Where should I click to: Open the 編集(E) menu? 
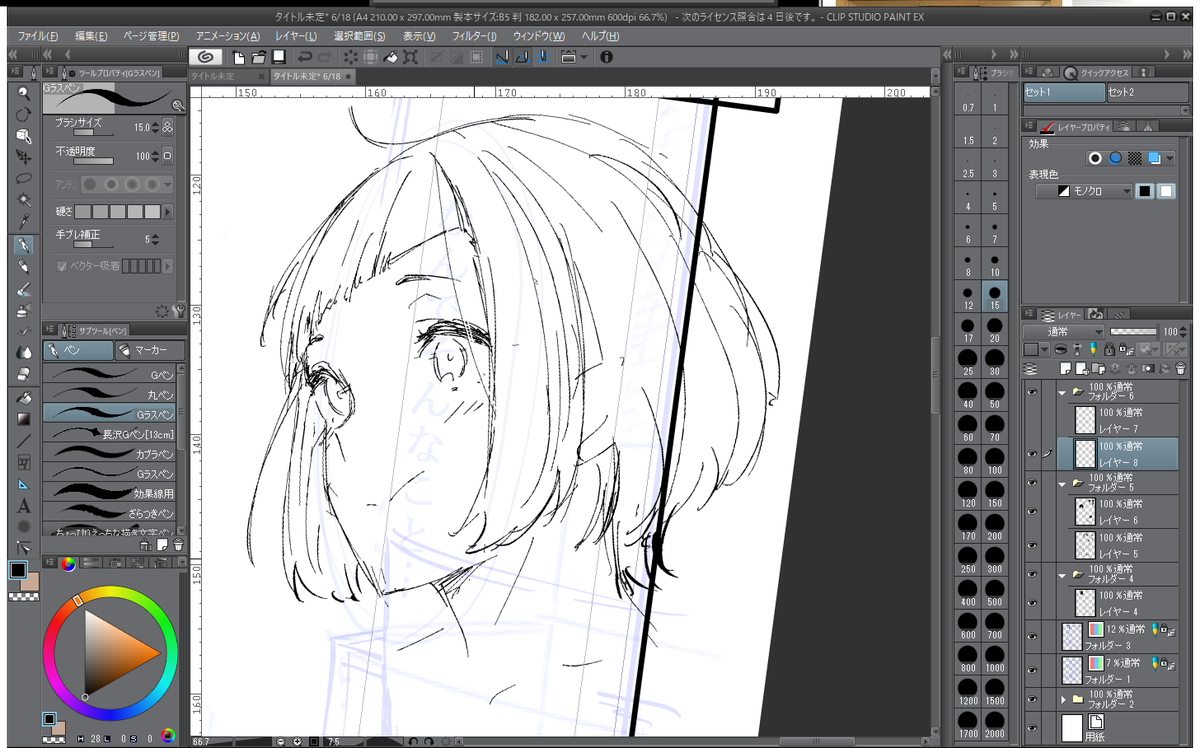pyautogui.click(x=90, y=35)
